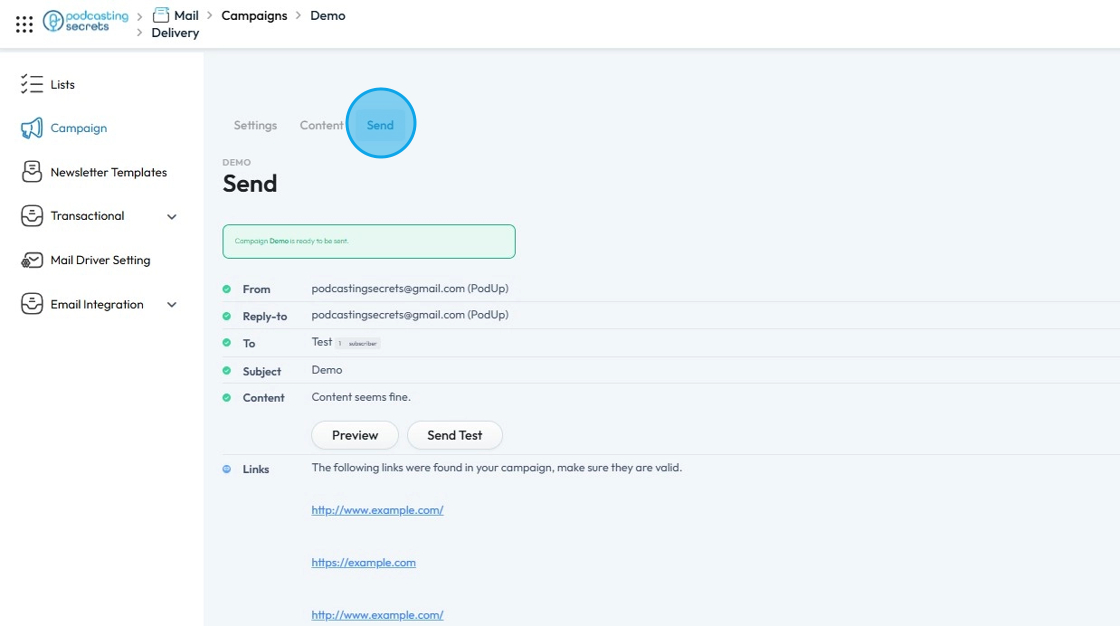Viewport: 1120px width, 626px height.
Task: Click the green status dot for To
Action: (x=226, y=343)
